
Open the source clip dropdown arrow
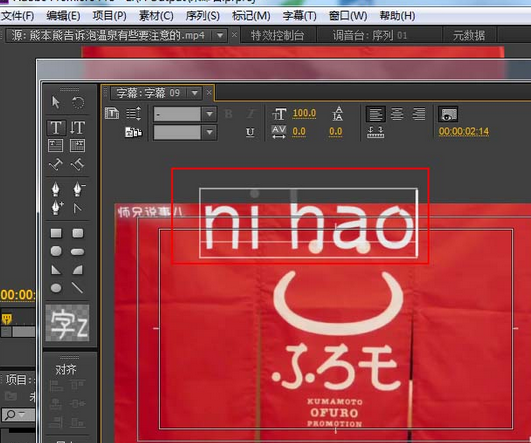tap(220, 35)
